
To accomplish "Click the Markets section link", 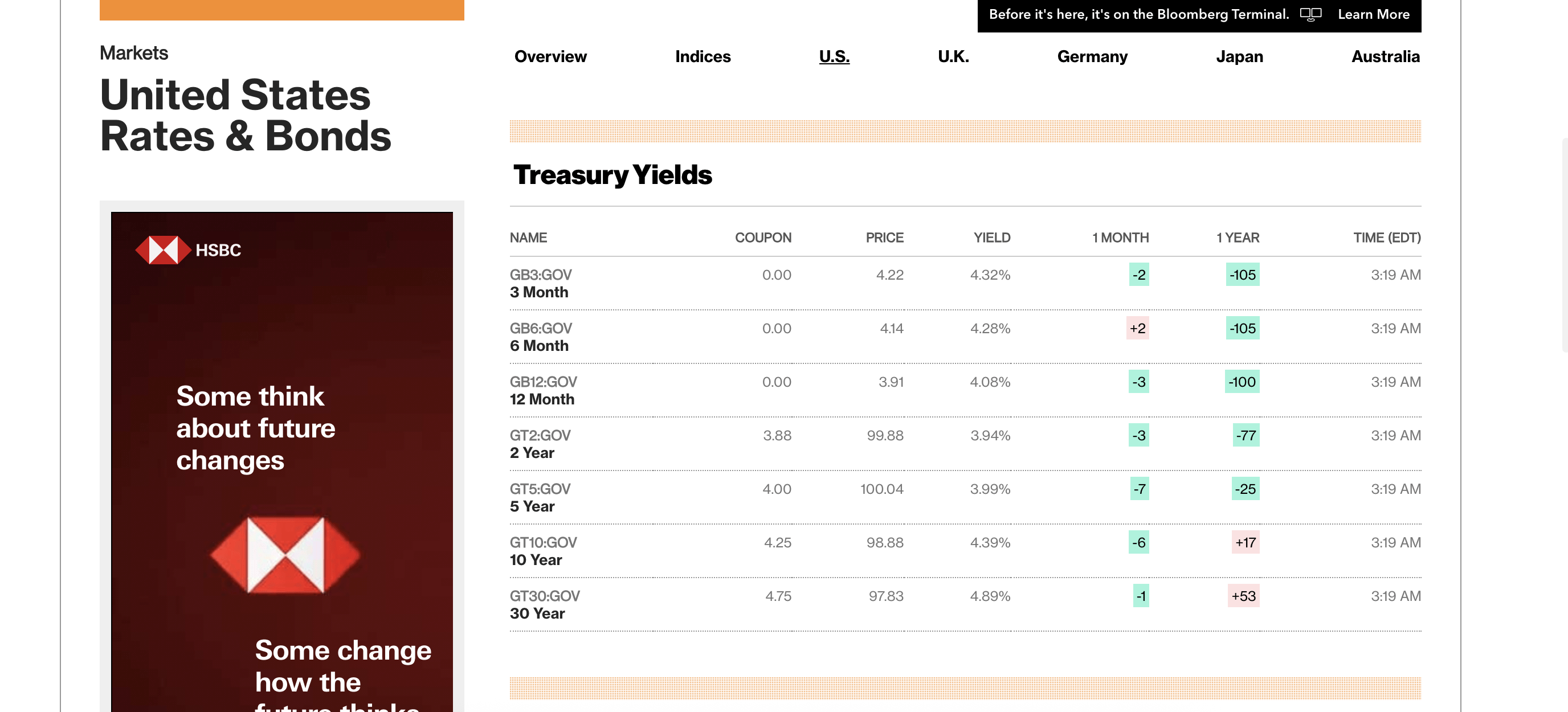I will coord(134,53).
